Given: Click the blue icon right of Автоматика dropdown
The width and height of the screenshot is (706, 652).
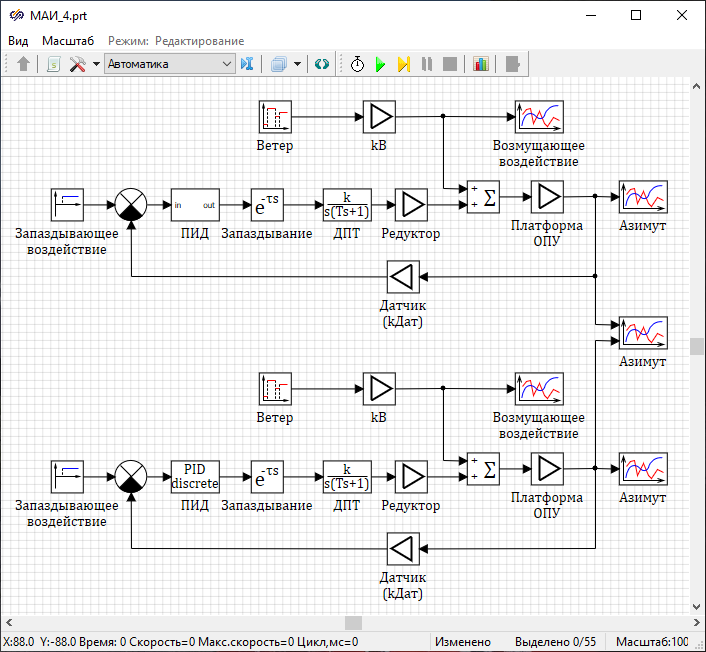Looking at the screenshot, I should point(248,64).
